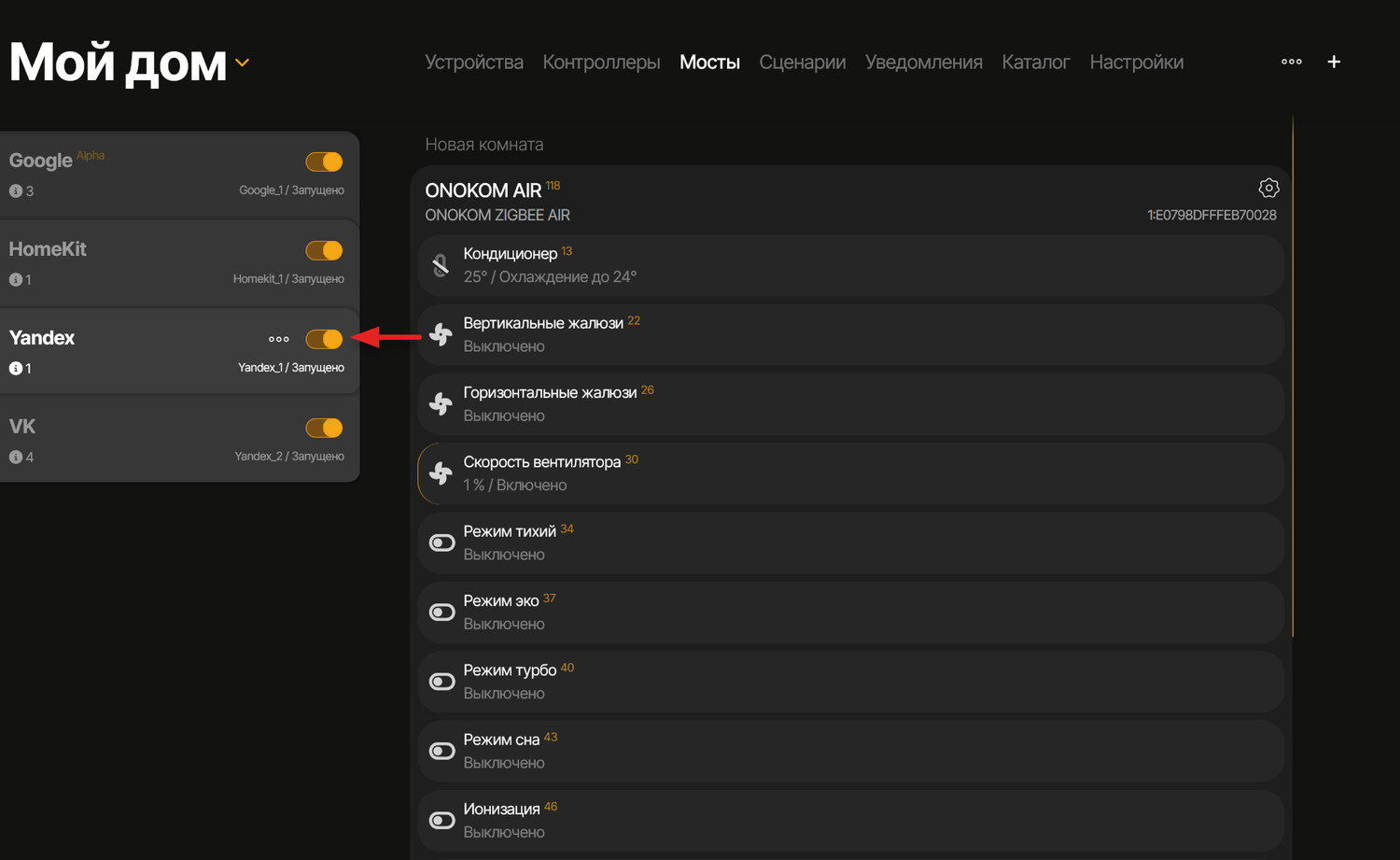Viewport: 1400px width, 860px height.
Task: Click the fan icon next to Горизонтальные жалюзи
Action: (440, 403)
